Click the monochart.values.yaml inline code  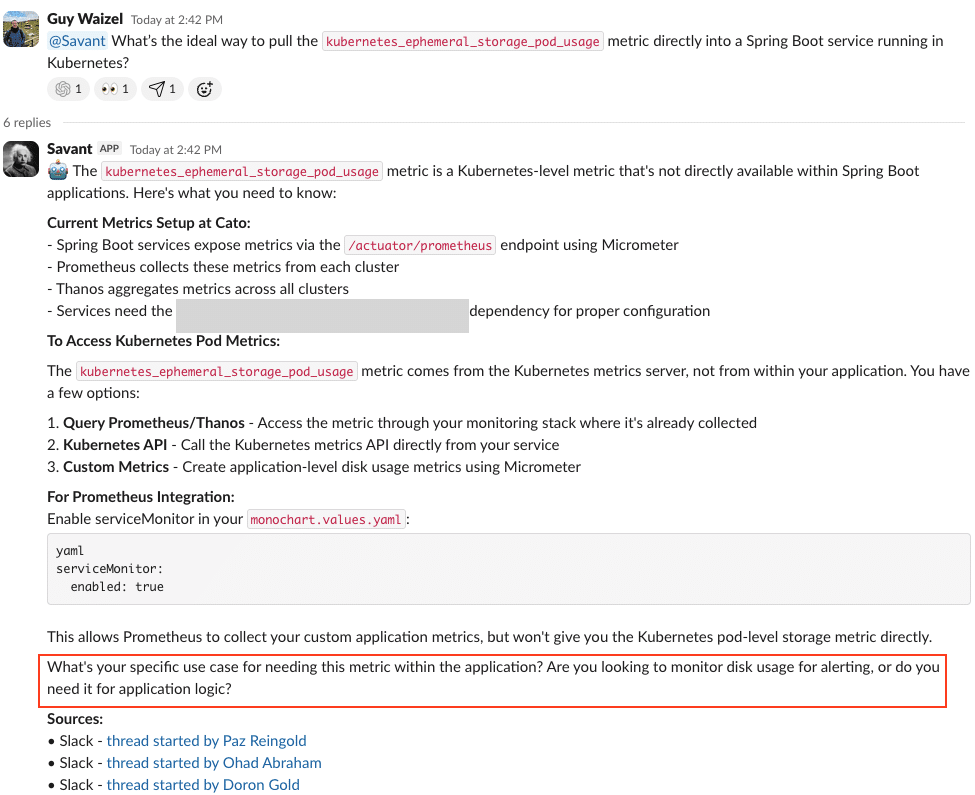coord(327,520)
